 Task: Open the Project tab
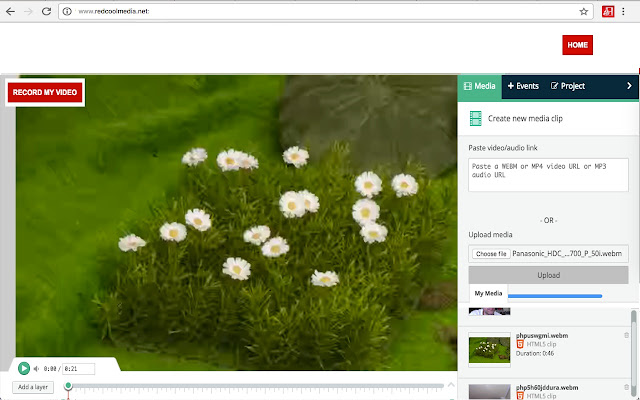[x=568, y=86]
